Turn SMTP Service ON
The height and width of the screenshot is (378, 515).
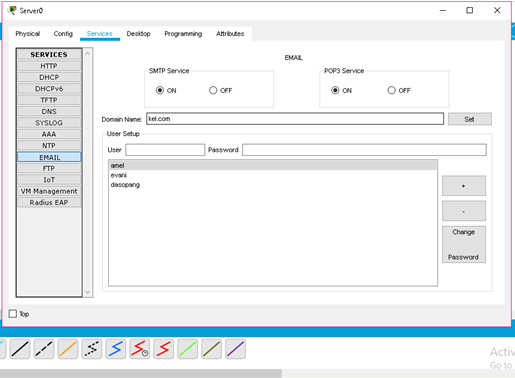pyautogui.click(x=160, y=90)
